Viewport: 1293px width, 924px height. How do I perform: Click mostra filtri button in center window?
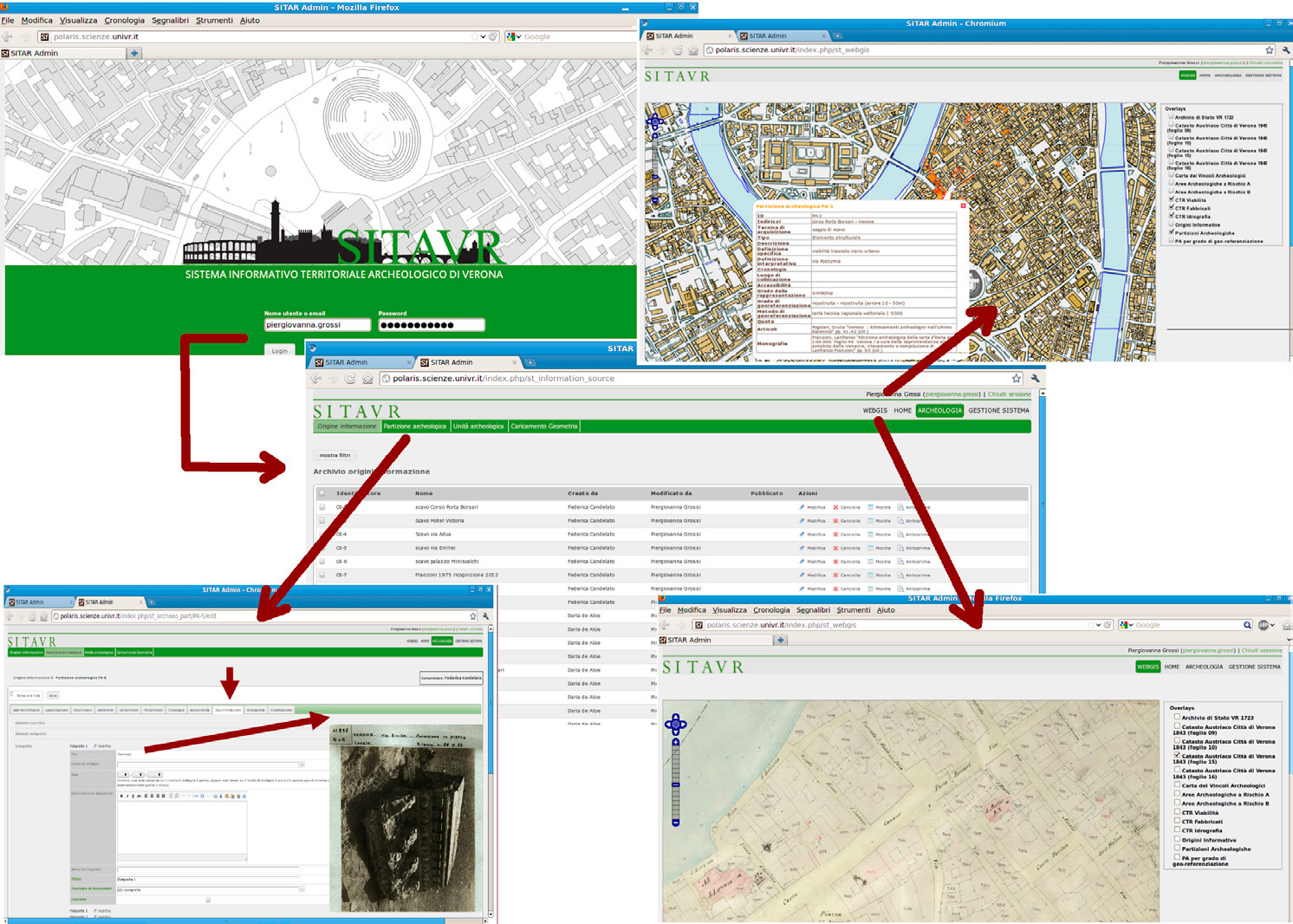[335, 455]
